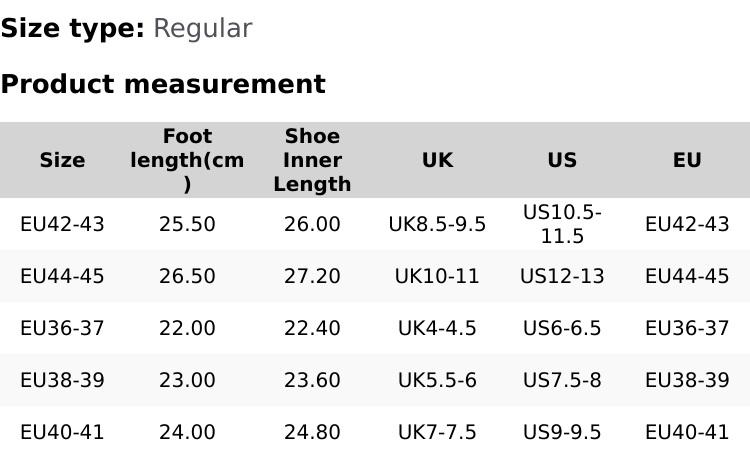
Task: Click the Product measurement heading
Action: pyautogui.click(x=163, y=84)
